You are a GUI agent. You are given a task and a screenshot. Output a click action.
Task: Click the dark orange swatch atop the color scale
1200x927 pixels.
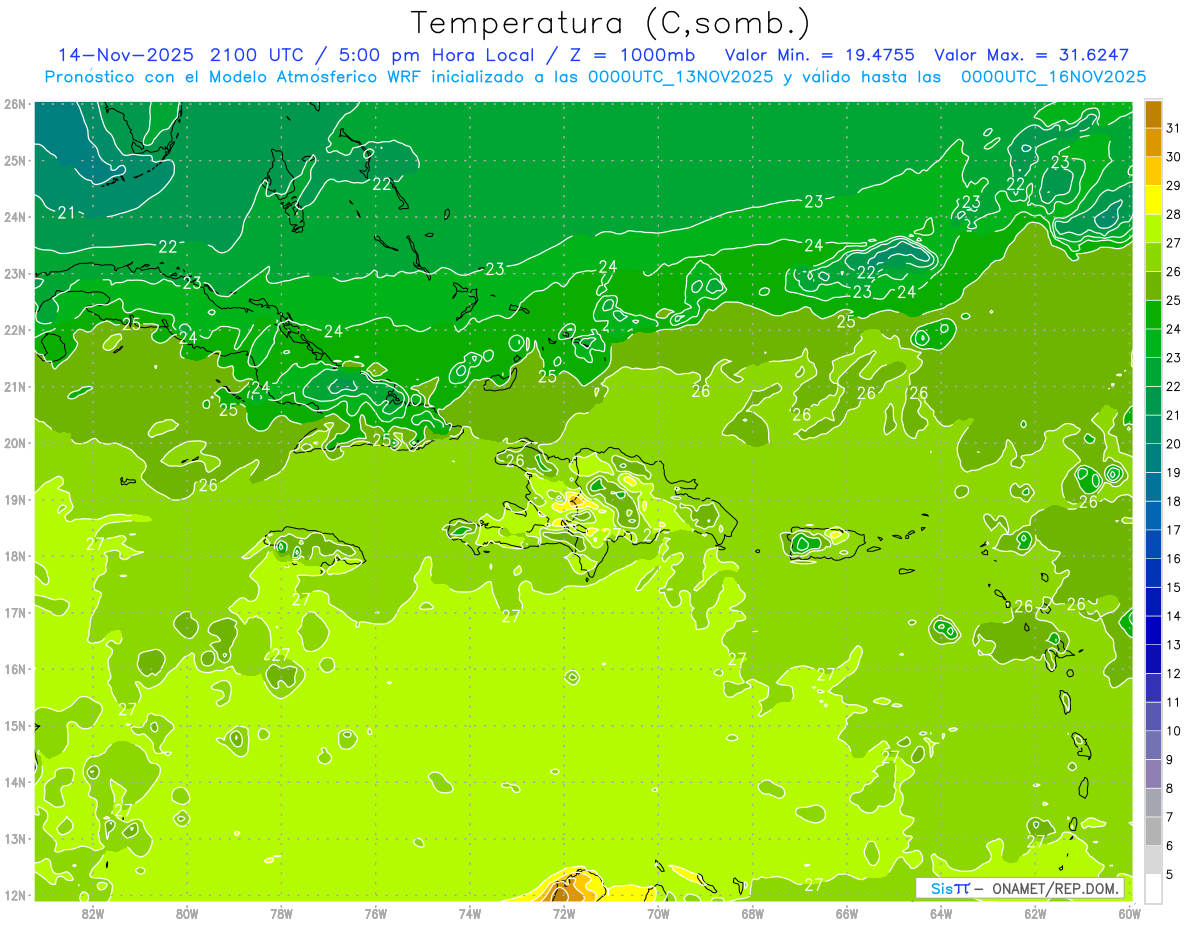(1154, 115)
